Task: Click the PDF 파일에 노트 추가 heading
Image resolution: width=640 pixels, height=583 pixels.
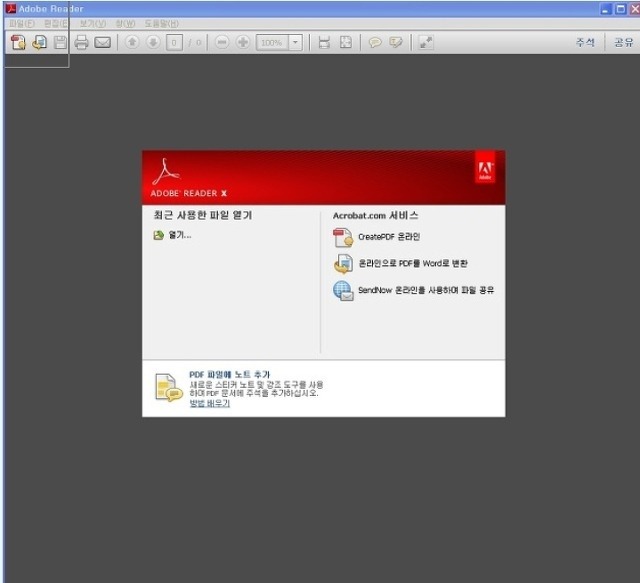Action: [229, 374]
